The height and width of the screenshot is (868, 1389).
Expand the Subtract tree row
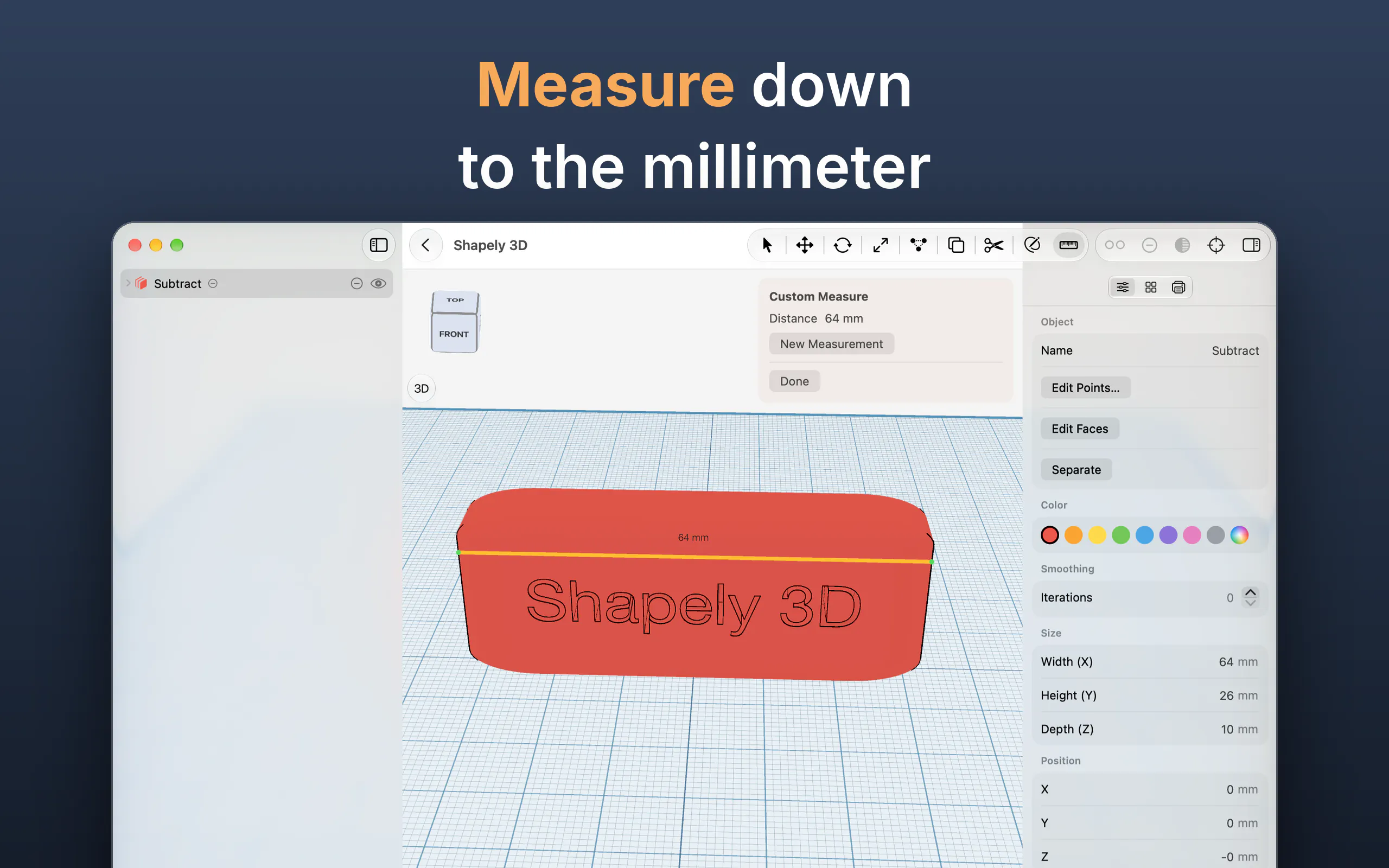128,283
